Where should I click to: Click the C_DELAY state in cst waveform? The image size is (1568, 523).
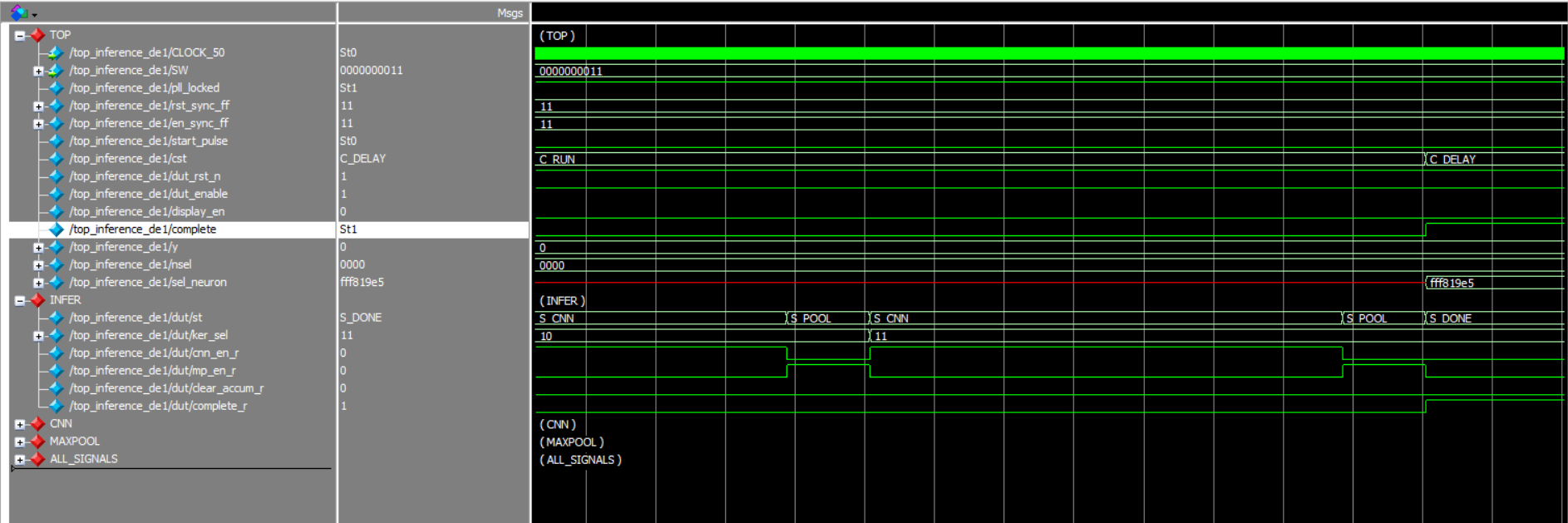pos(1452,159)
